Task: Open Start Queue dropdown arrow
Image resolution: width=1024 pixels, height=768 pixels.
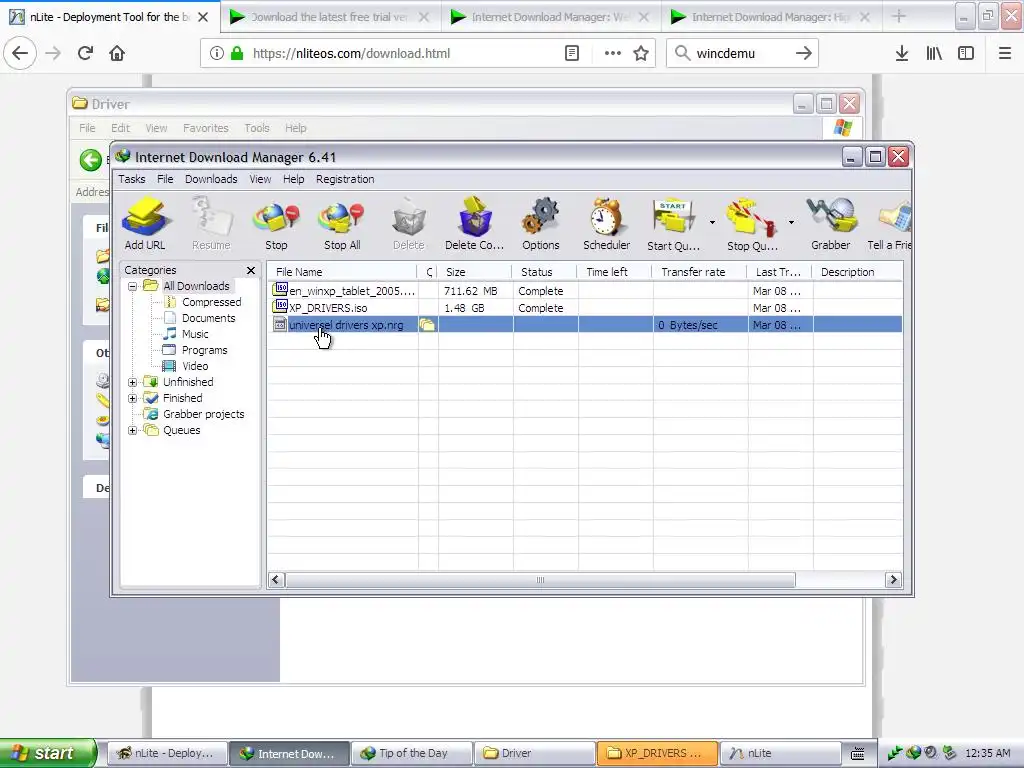Action: pos(712,223)
